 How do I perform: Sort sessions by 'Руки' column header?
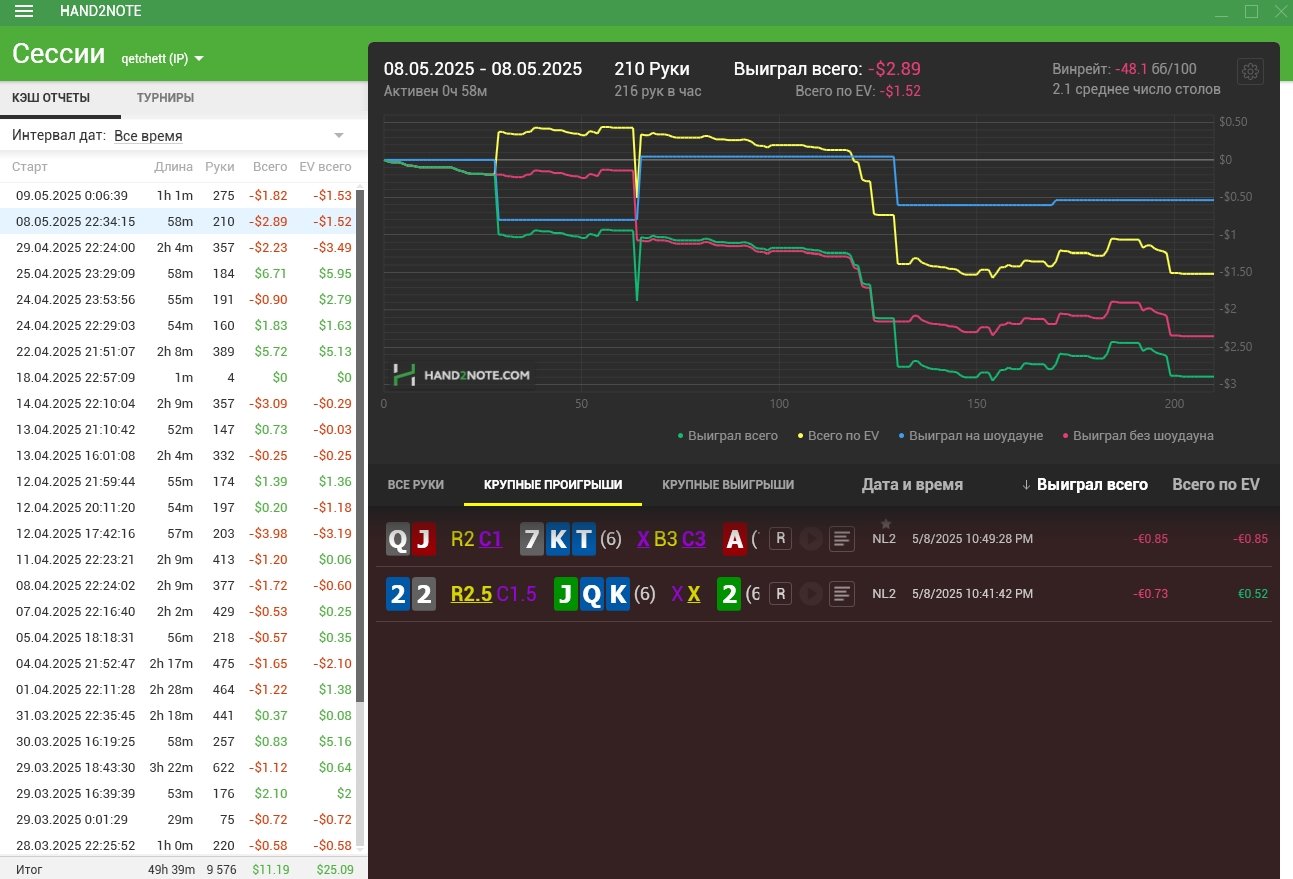pos(220,167)
